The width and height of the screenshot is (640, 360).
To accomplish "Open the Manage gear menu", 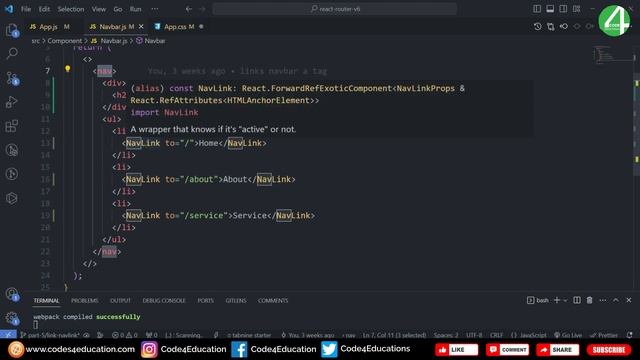I will pyautogui.click(x=11, y=318).
